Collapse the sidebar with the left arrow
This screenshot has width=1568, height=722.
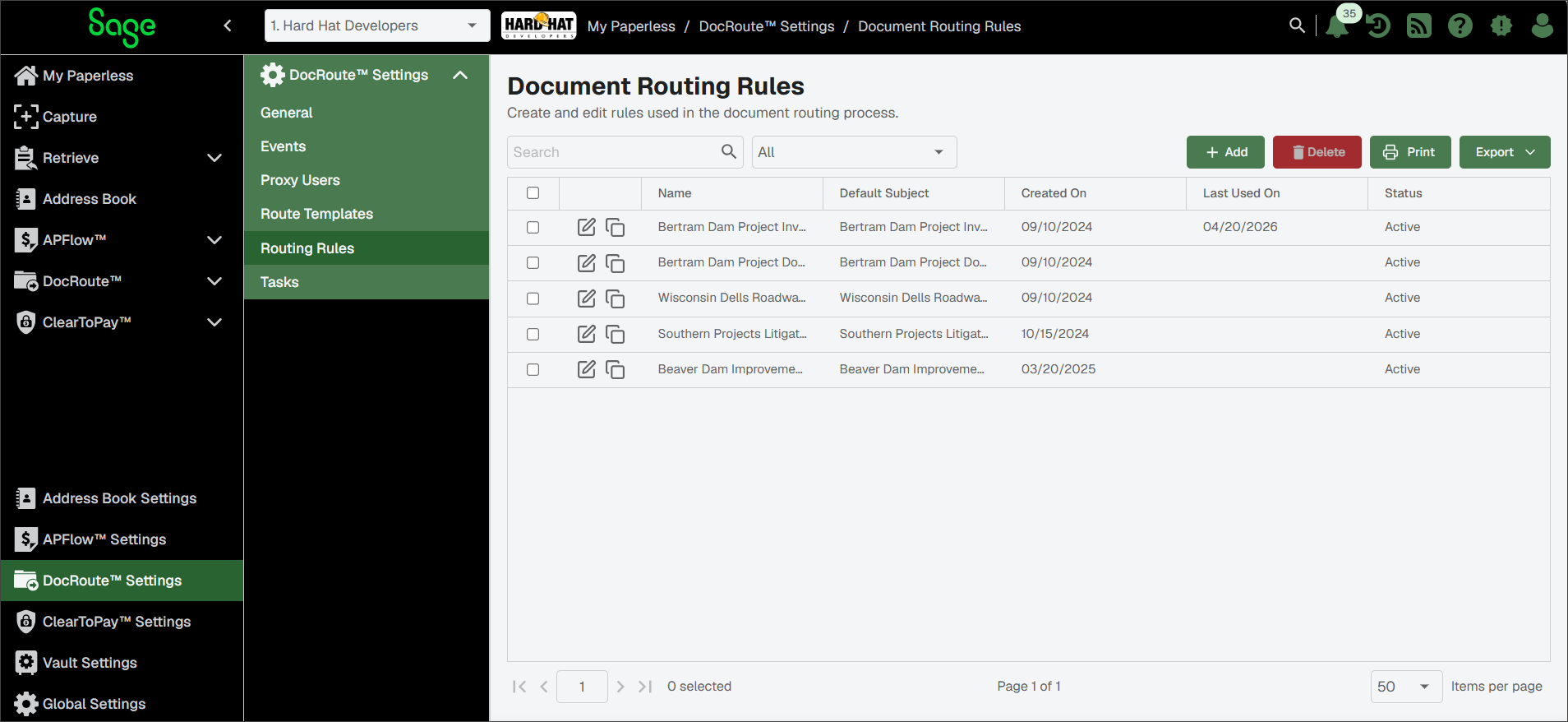[228, 25]
